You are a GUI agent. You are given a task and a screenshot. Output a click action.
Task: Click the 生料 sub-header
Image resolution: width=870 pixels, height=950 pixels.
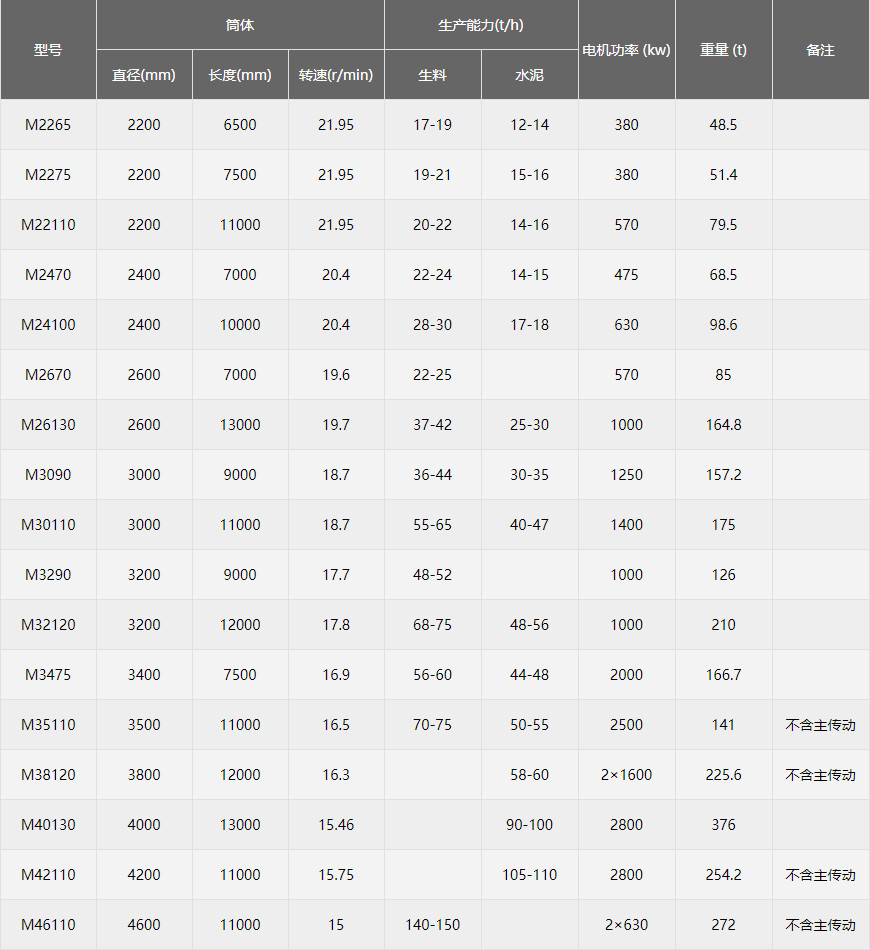[432, 75]
